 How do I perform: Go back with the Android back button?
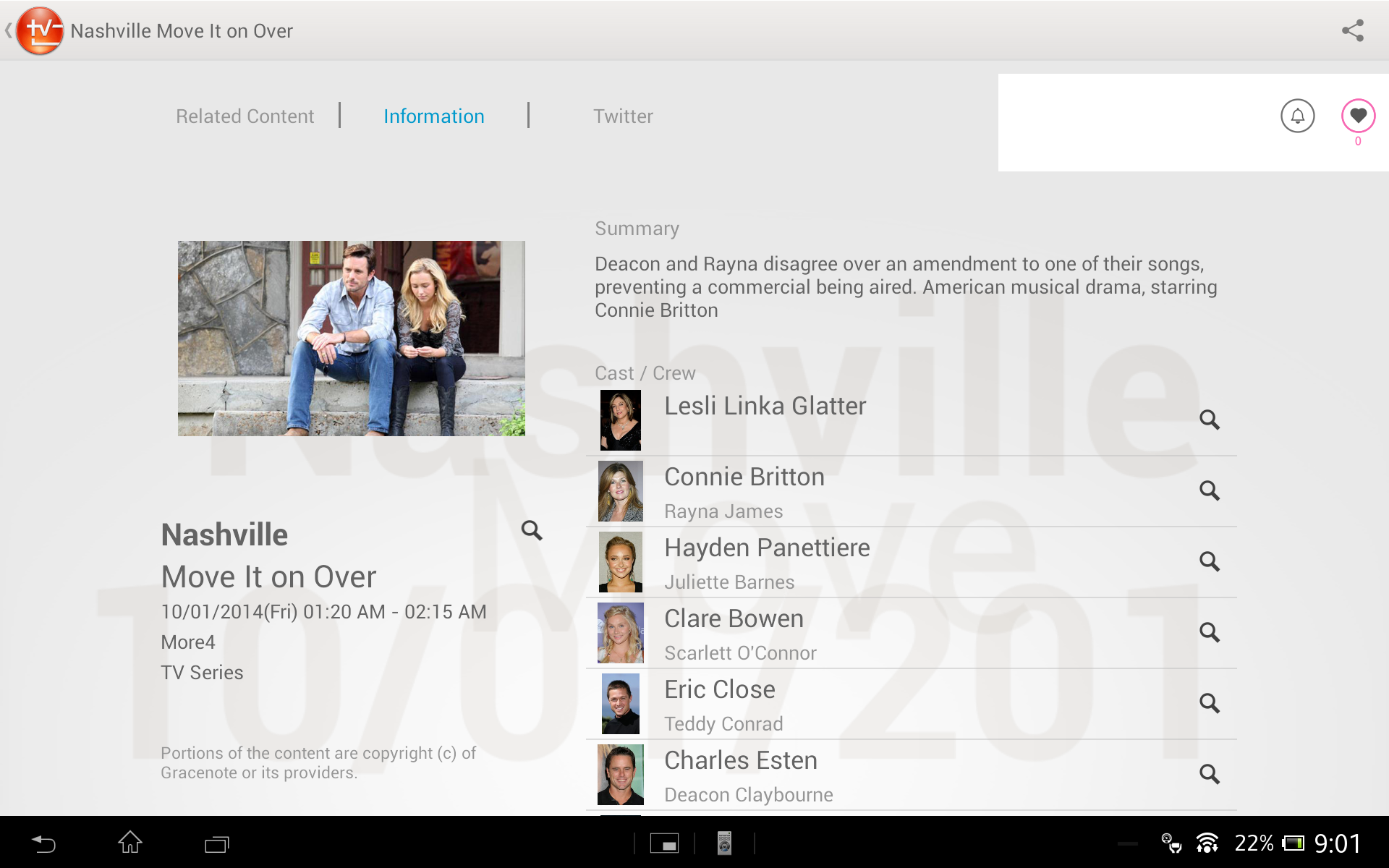pos(43,843)
